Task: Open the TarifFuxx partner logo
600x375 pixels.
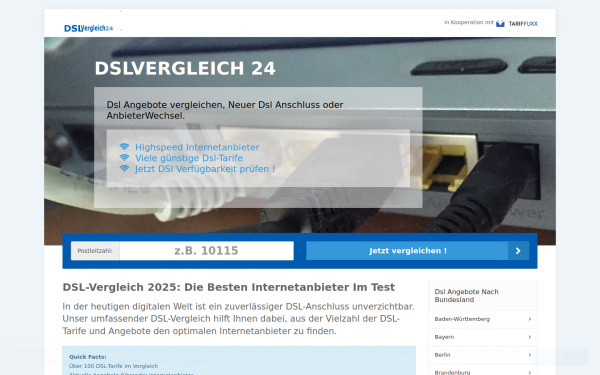Action: 517,24
